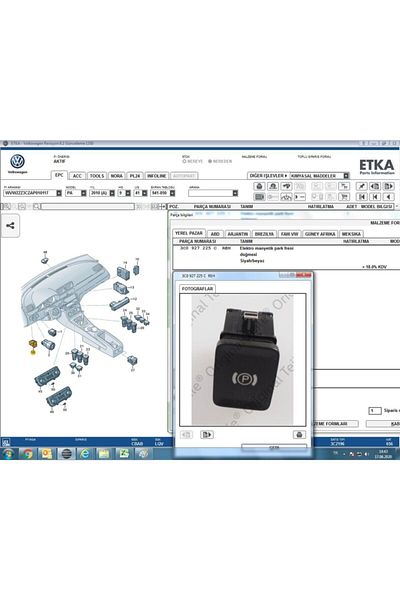The image size is (400, 600).
Task: Open the INFOLINE tab
Action: (x=157, y=176)
